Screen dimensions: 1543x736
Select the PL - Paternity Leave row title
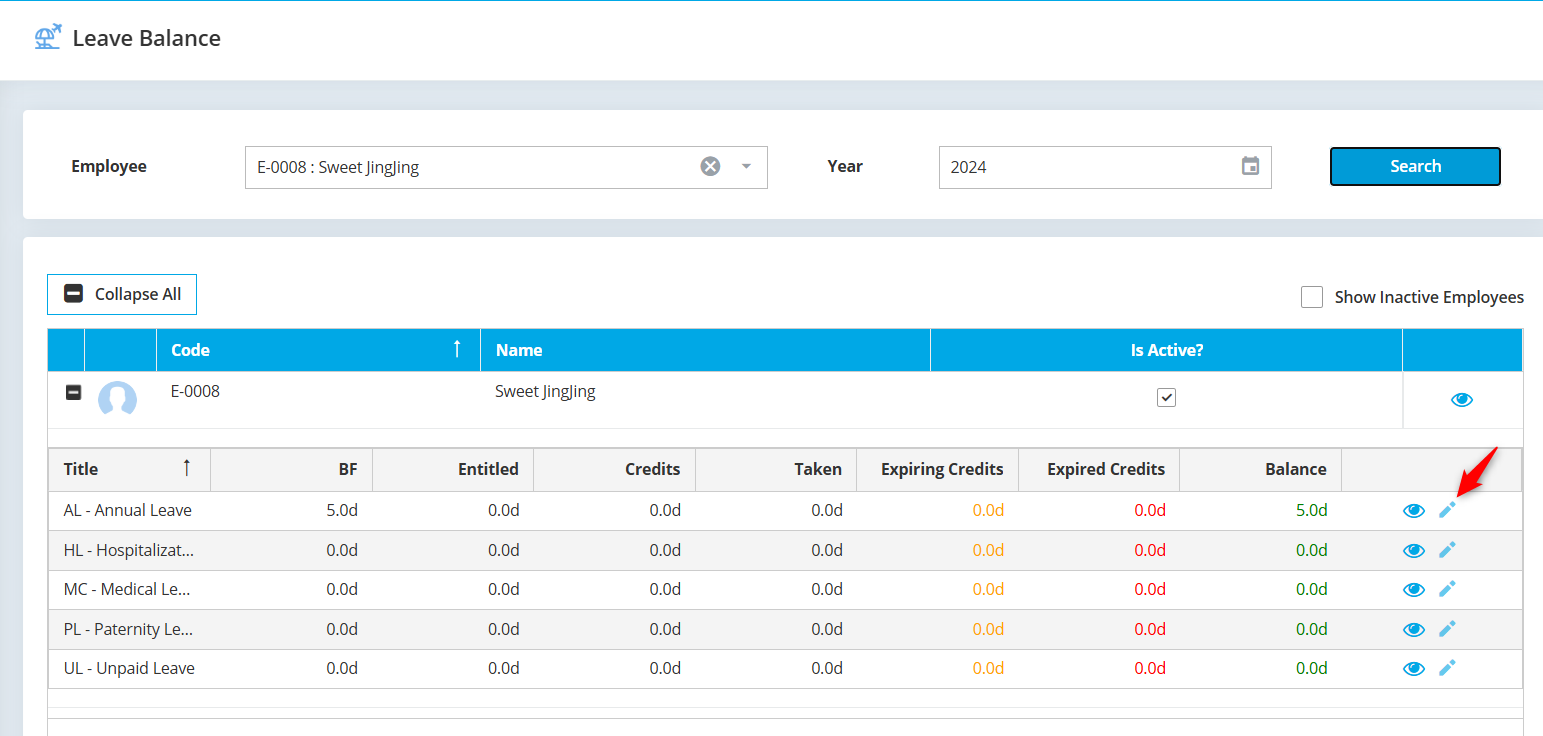click(x=129, y=629)
